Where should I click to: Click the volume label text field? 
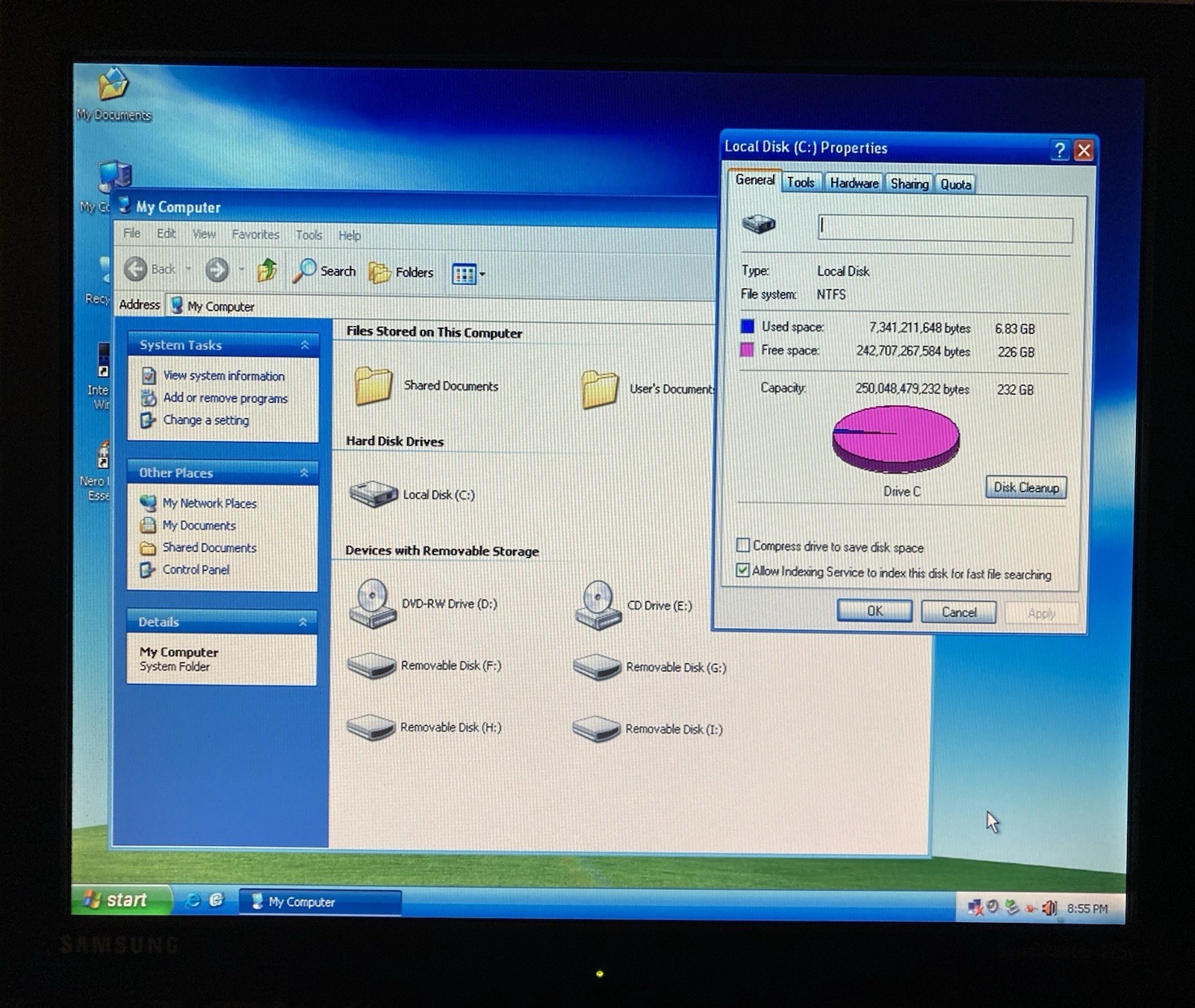pos(946,228)
